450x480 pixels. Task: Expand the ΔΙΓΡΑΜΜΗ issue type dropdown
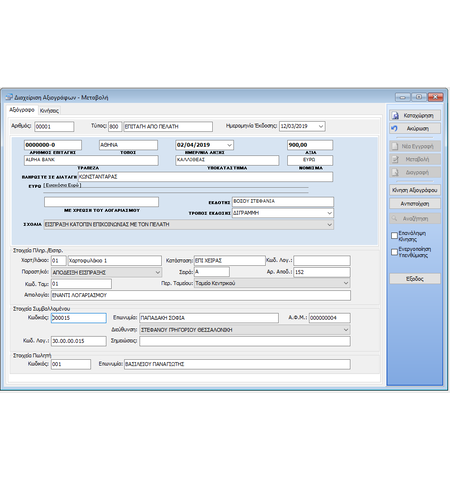(329, 213)
